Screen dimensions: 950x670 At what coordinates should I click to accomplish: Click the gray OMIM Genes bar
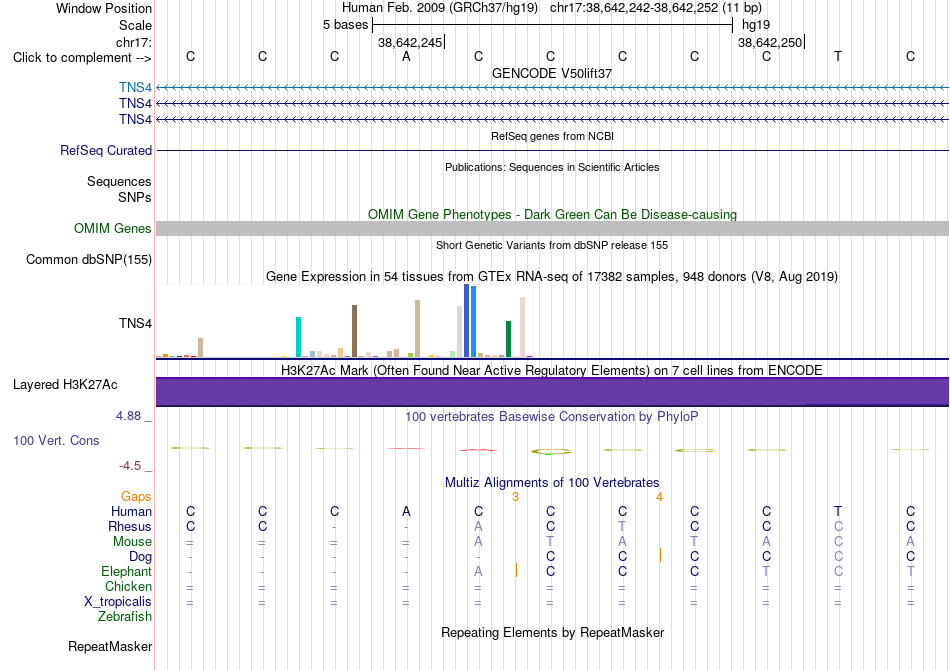click(552, 228)
